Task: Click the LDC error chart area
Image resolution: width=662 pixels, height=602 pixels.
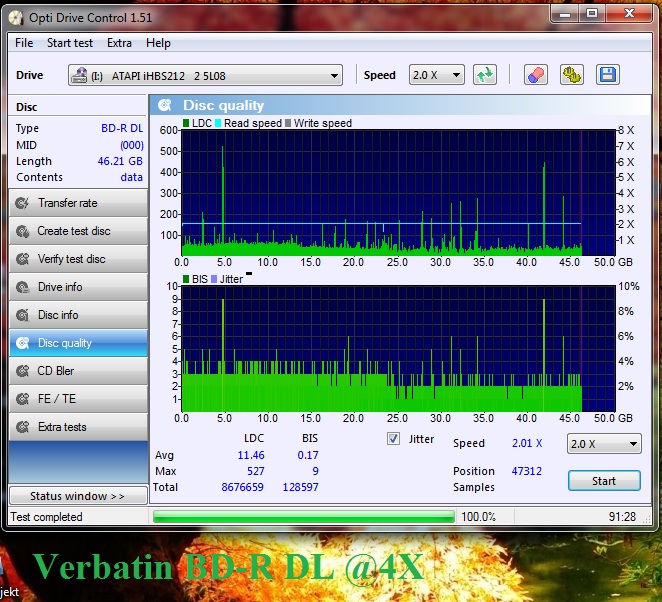Action: click(x=398, y=193)
